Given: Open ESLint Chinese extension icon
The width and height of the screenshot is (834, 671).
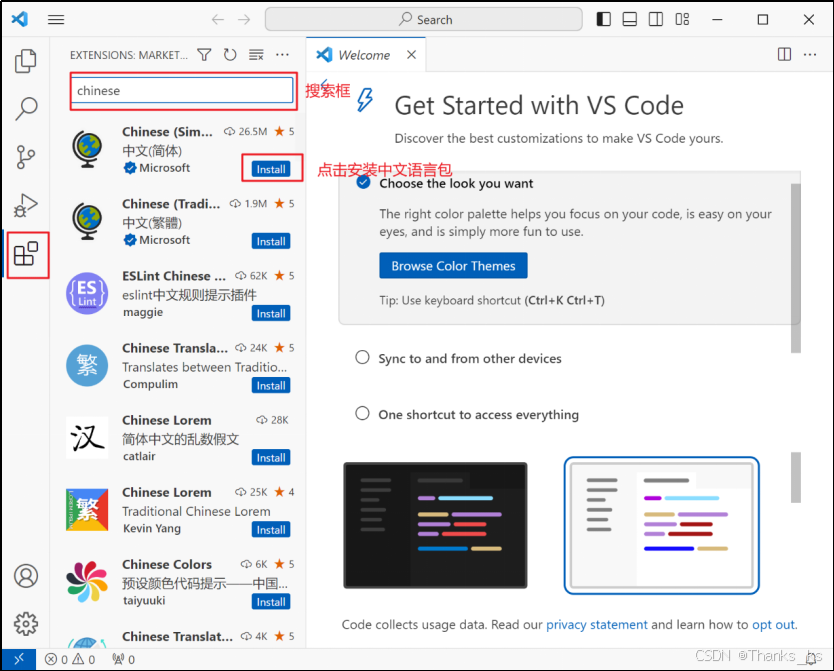Looking at the screenshot, I should click(87, 293).
